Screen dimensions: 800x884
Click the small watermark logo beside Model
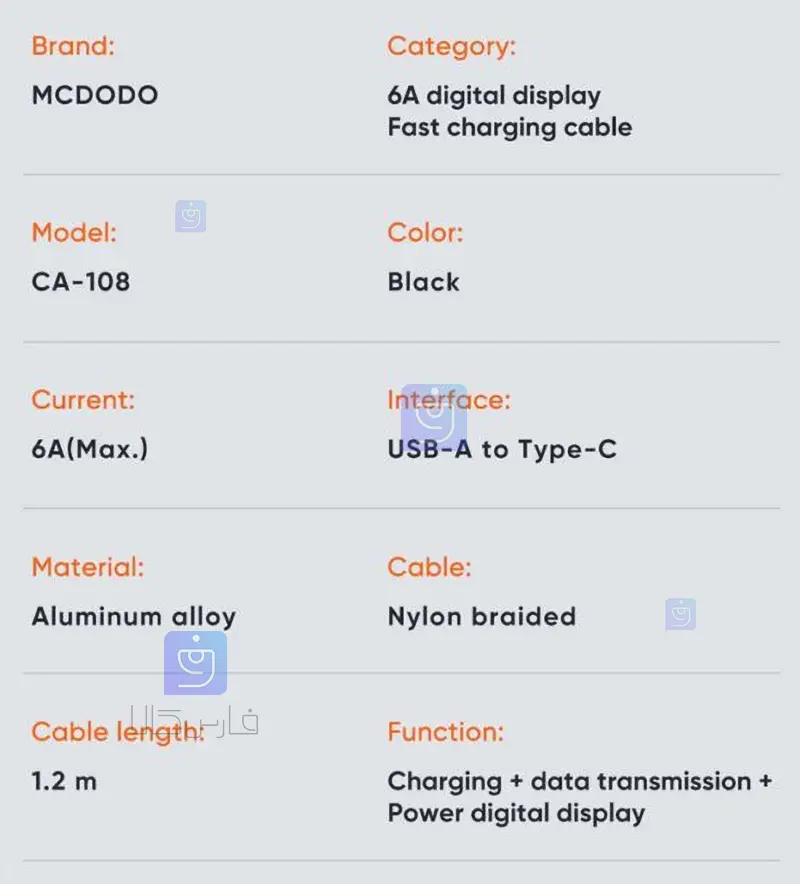(190, 216)
